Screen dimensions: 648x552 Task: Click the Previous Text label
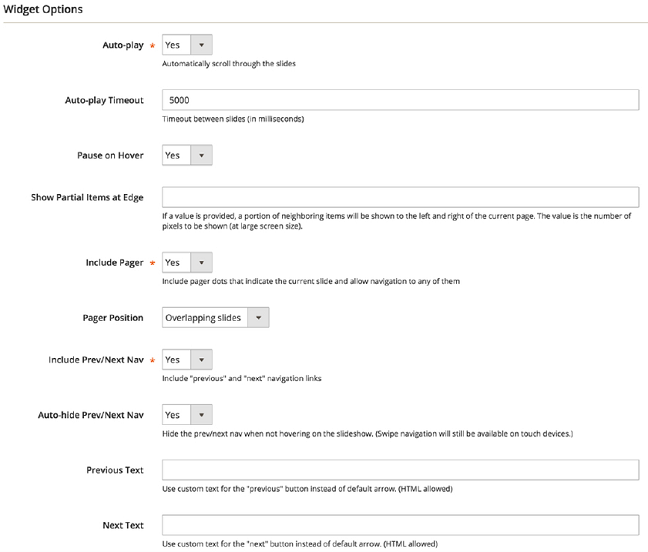(x=115, y=470)
